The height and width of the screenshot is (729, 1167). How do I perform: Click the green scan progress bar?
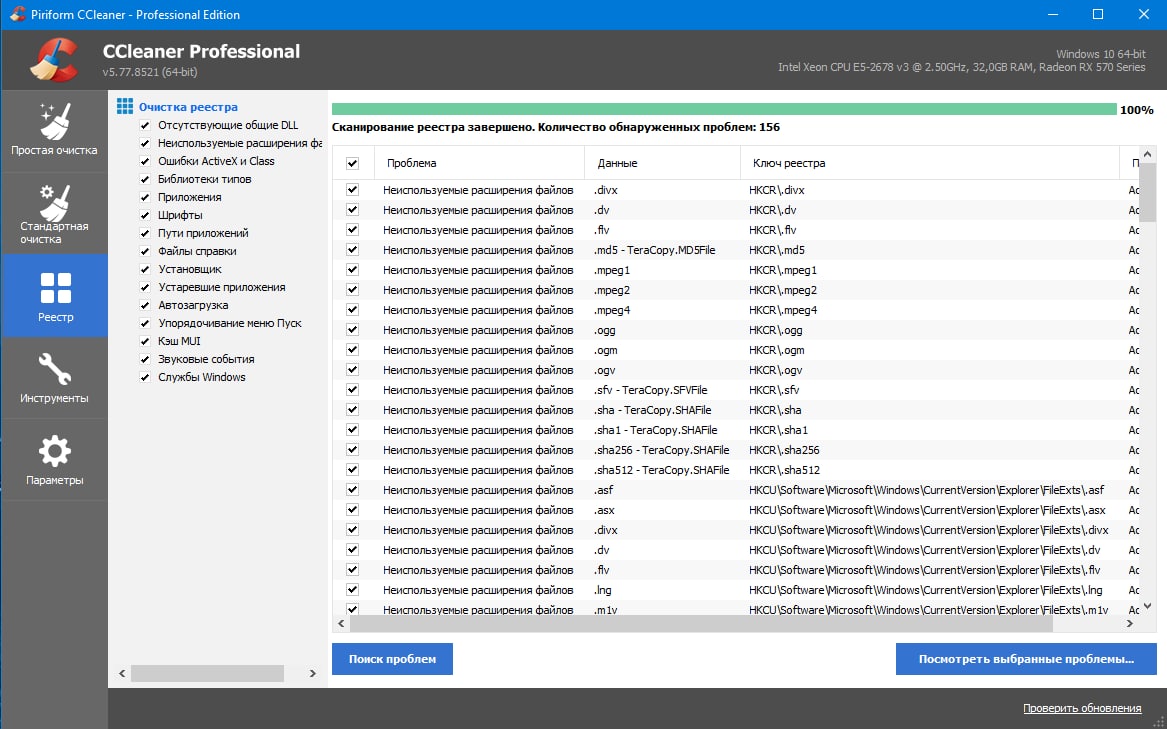[x=724, y=109]
